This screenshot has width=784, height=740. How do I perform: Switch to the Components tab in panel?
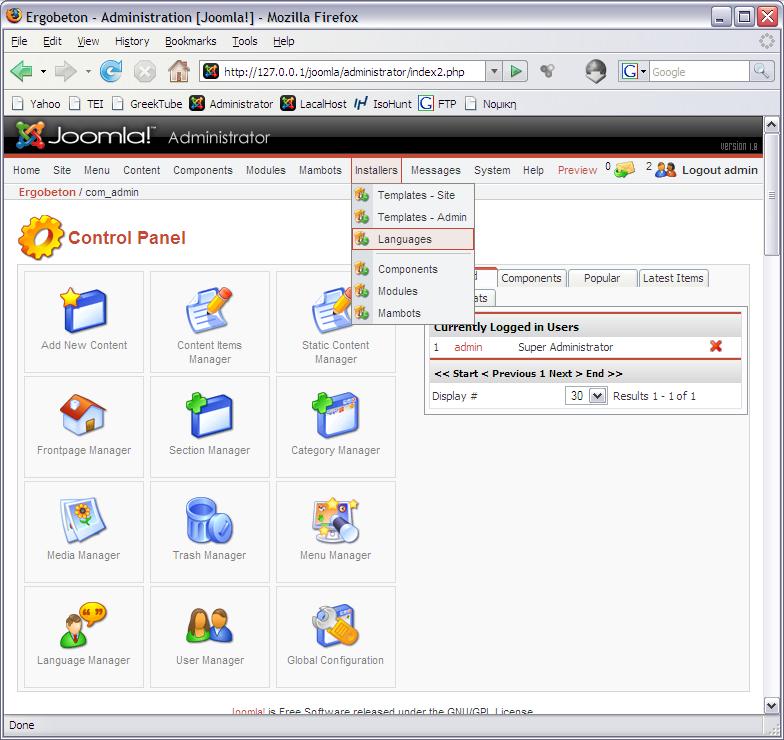pyautogui.click(x=531, y=278)
